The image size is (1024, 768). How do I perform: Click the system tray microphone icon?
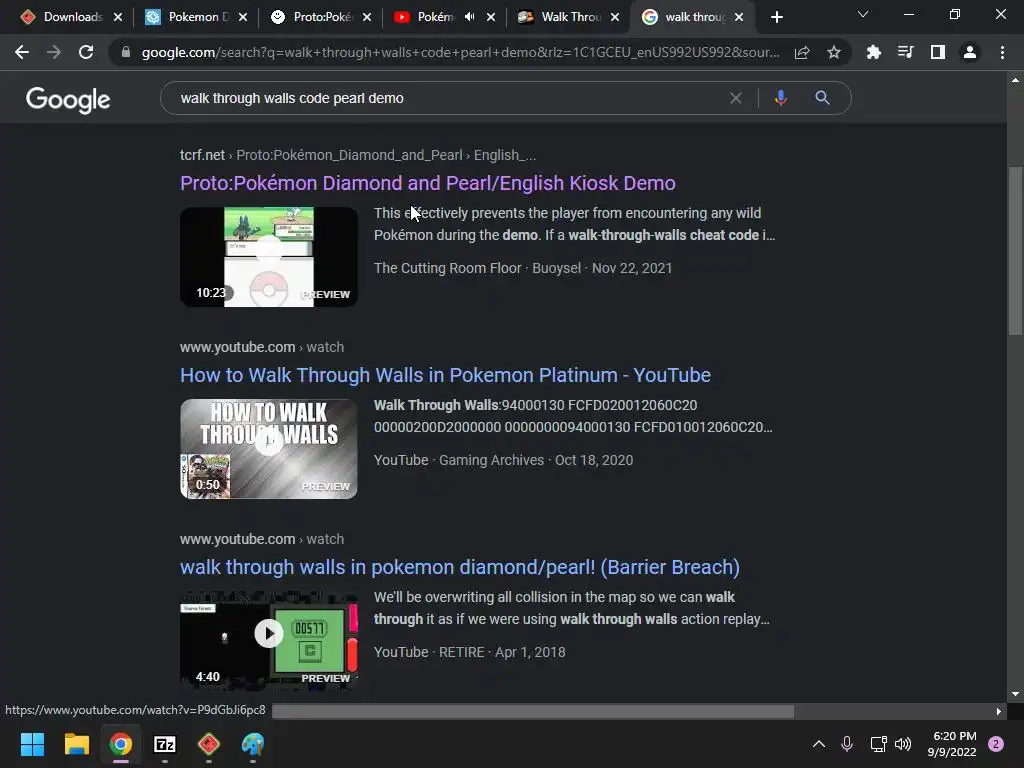[x=847, y=744]
